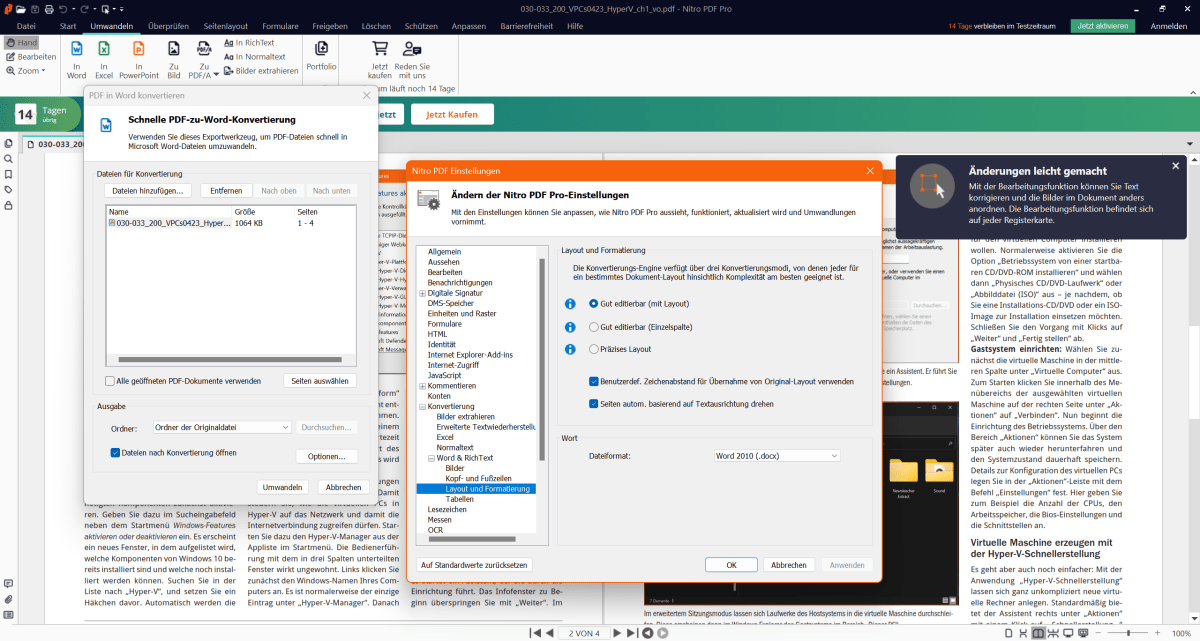Collapse Konvertierung tree node

422,407
